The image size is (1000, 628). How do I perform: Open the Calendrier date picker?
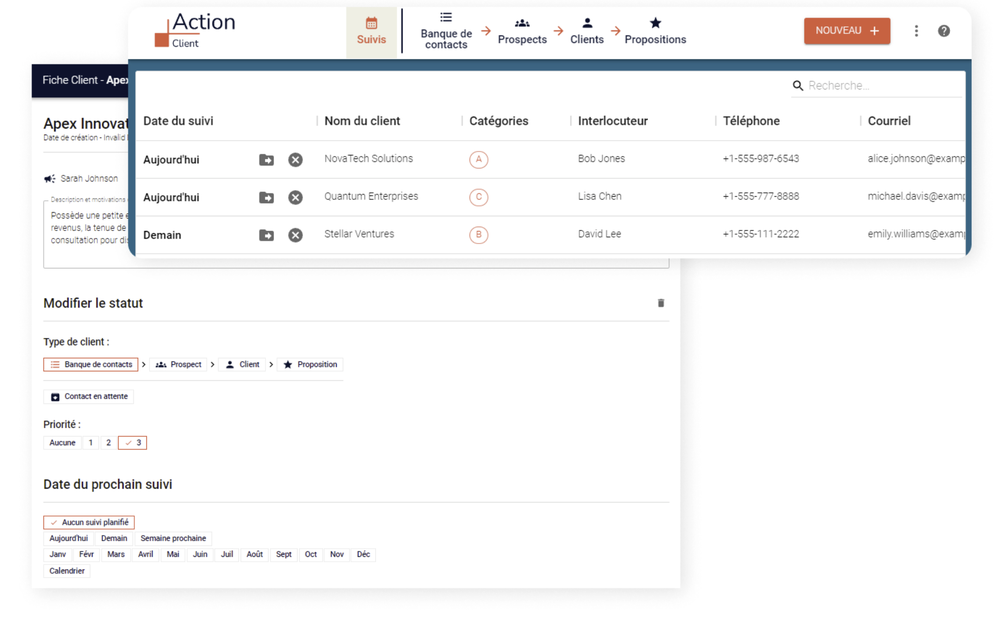tap(67, 571)
